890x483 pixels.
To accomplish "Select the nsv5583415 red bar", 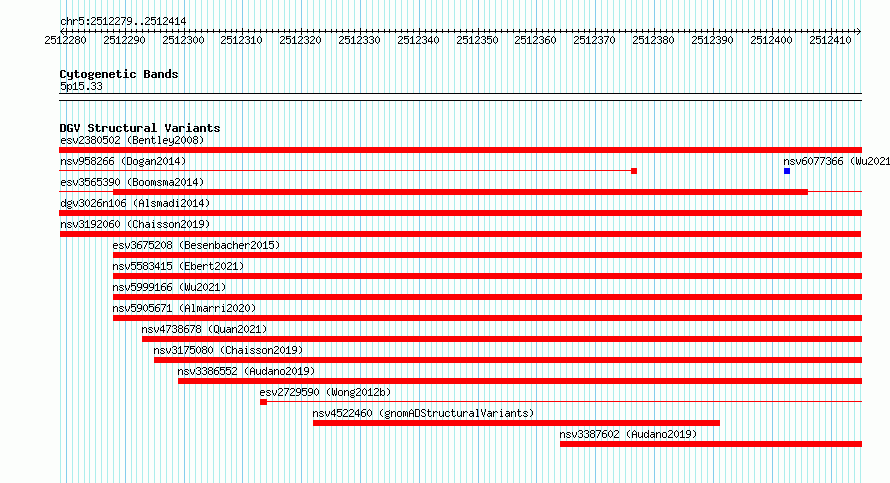I will click(488, 276).
